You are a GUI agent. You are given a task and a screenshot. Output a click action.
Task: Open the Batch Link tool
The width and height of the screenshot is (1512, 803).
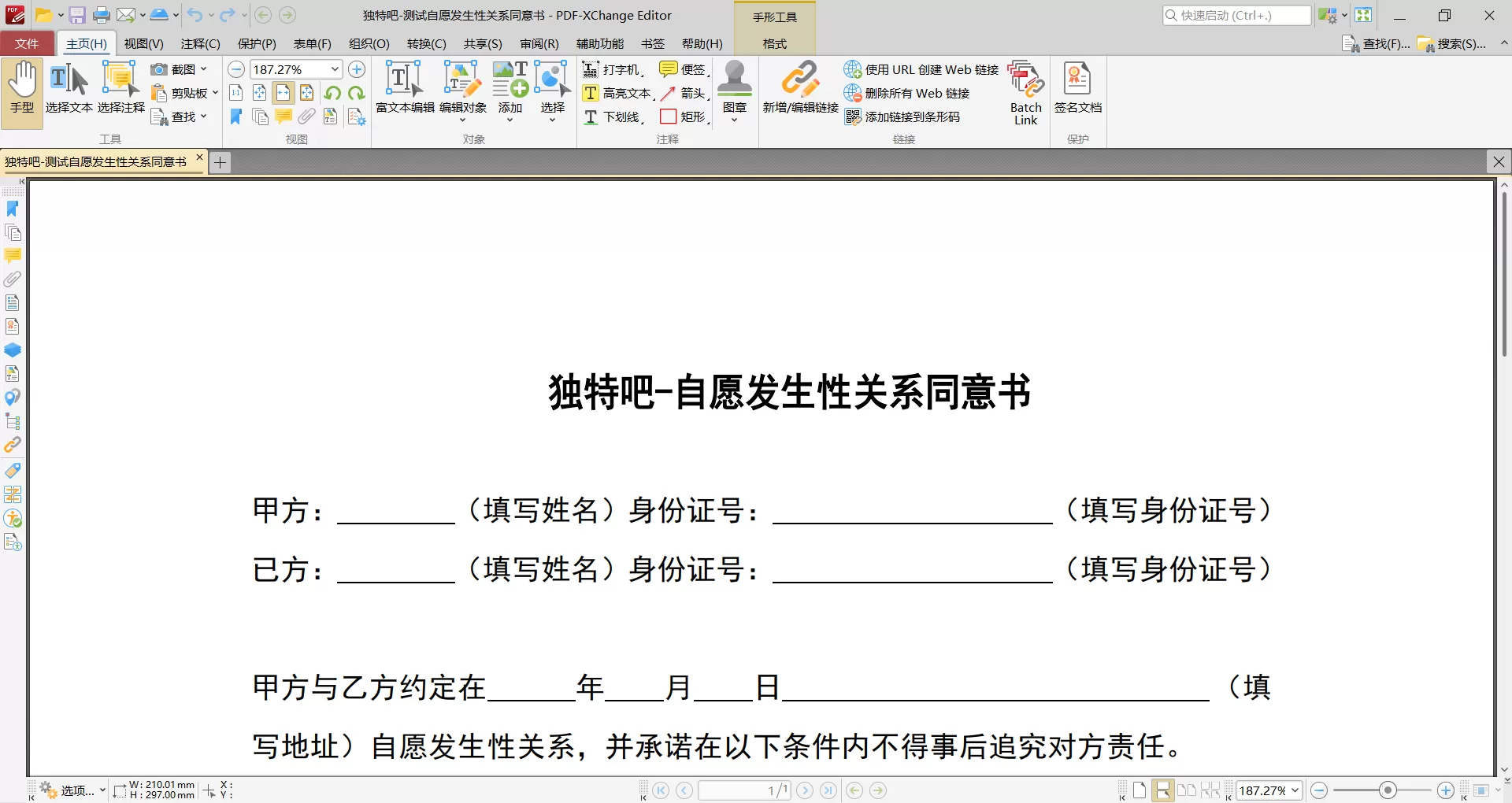1024,91
